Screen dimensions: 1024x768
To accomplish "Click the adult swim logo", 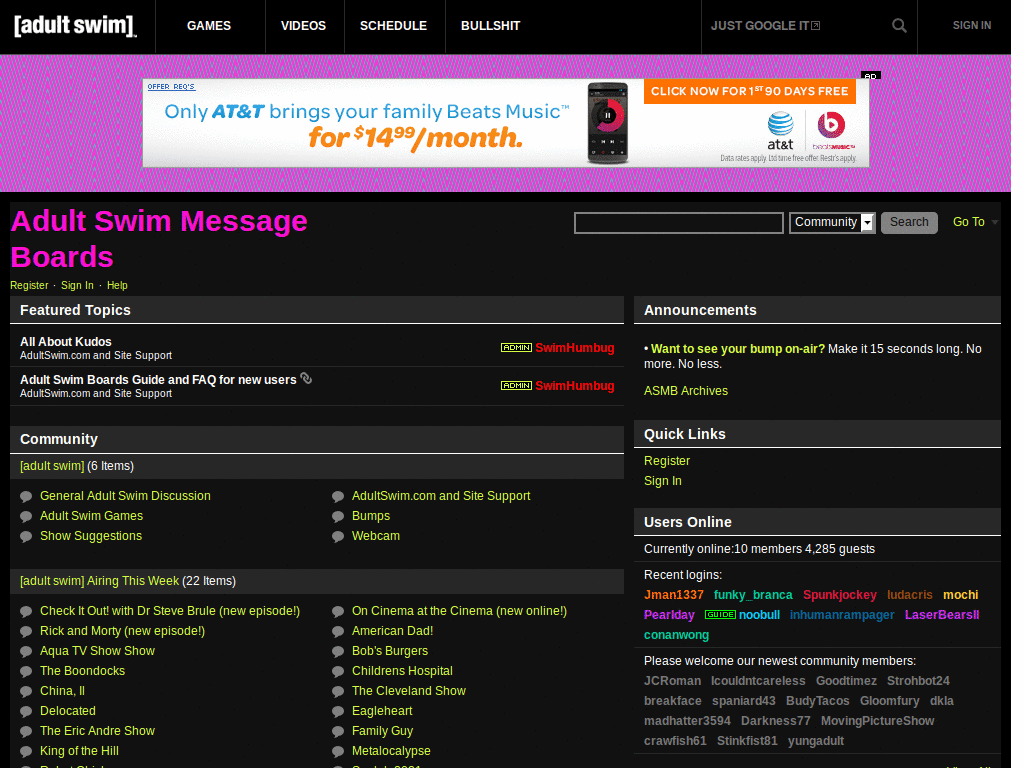I will (x=75, y=26).
